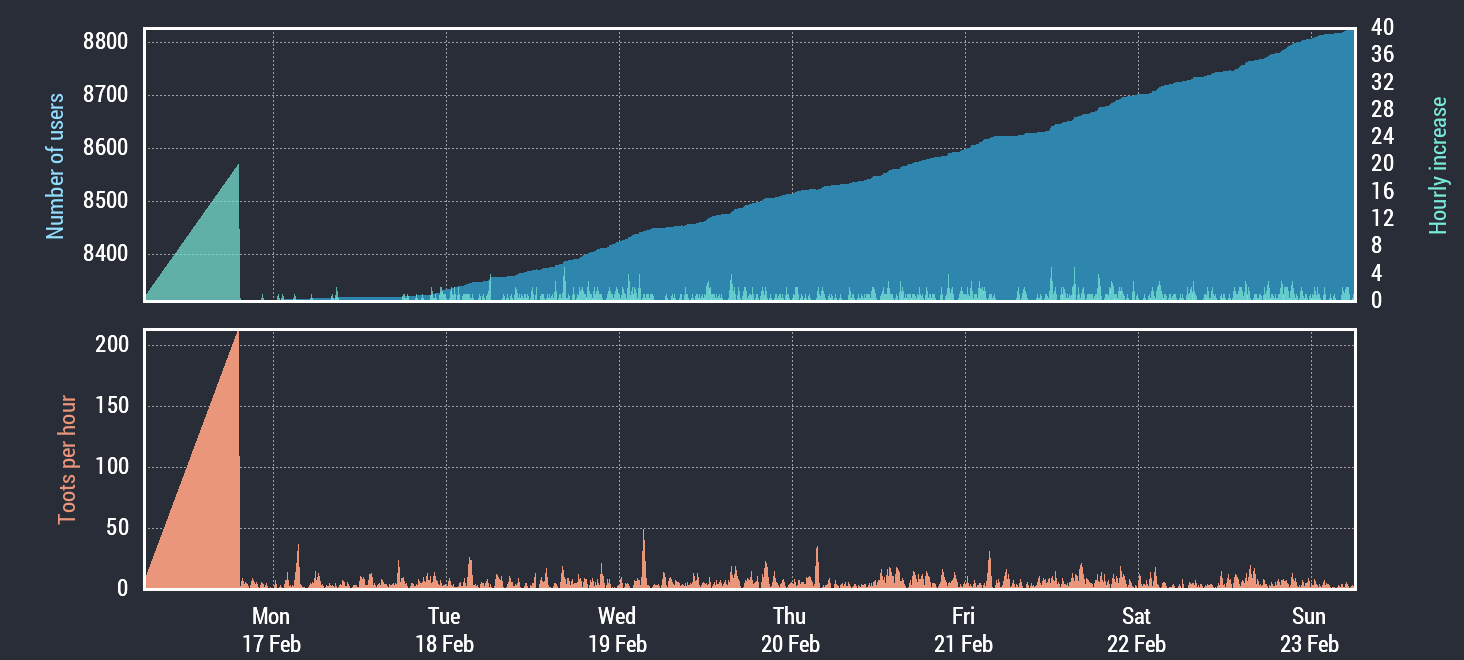Select the Fri 21 Feb date label
This screenshot has width=1464, height=660.
[x=963, y=630]
